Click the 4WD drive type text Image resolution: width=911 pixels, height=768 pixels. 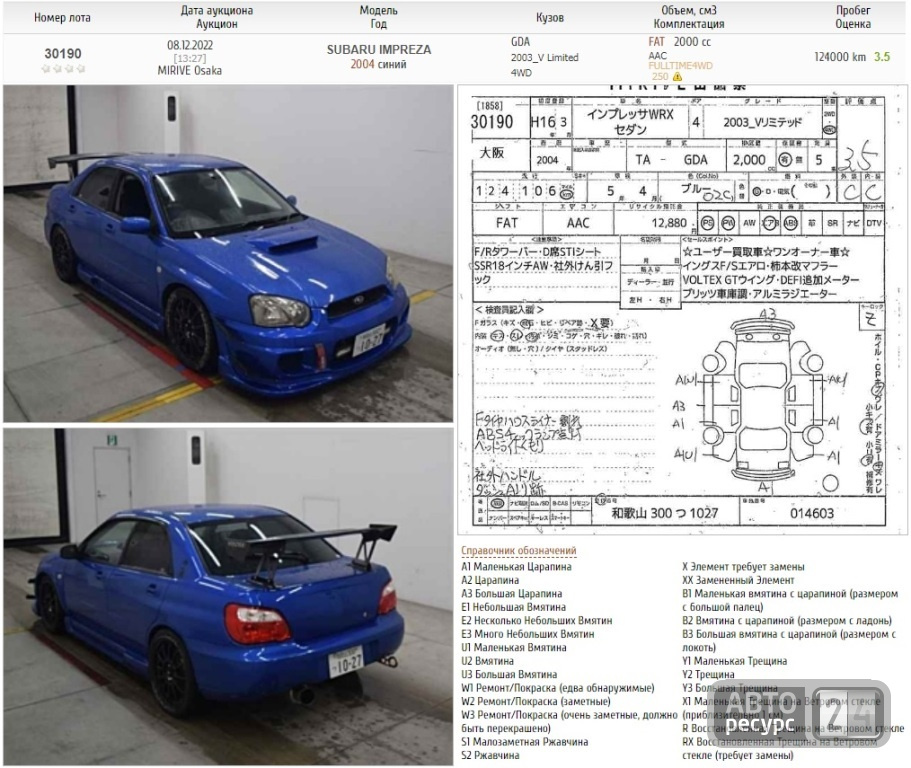[x=521, y=73]
